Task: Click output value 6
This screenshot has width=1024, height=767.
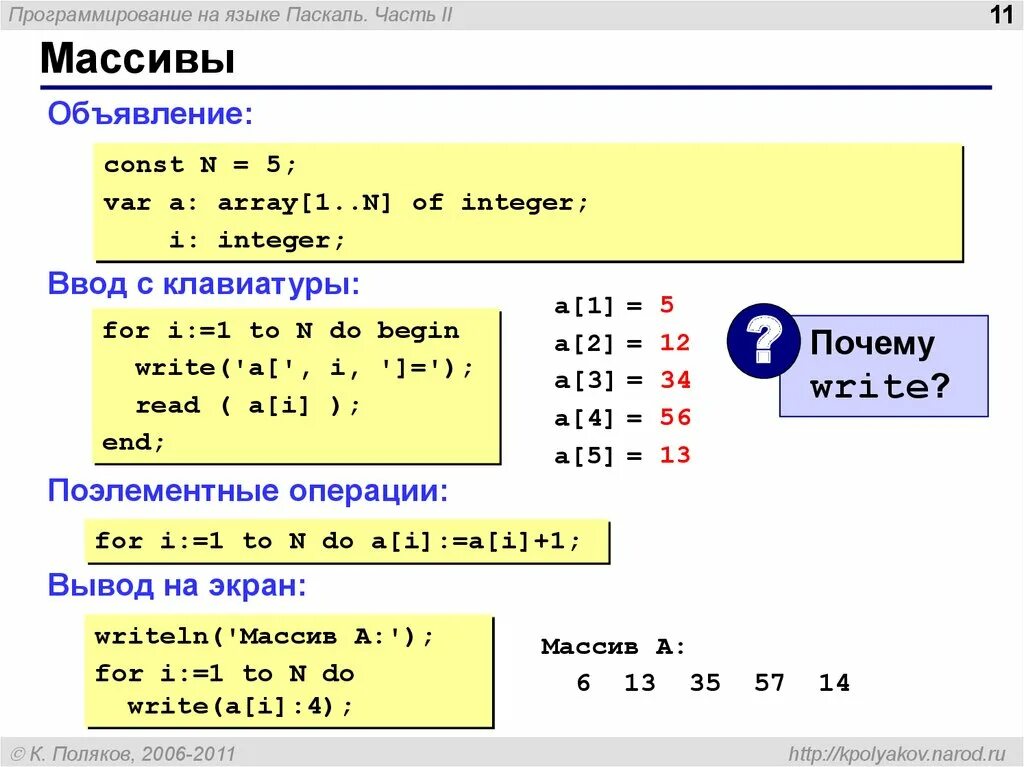Action: pos(584,683)
